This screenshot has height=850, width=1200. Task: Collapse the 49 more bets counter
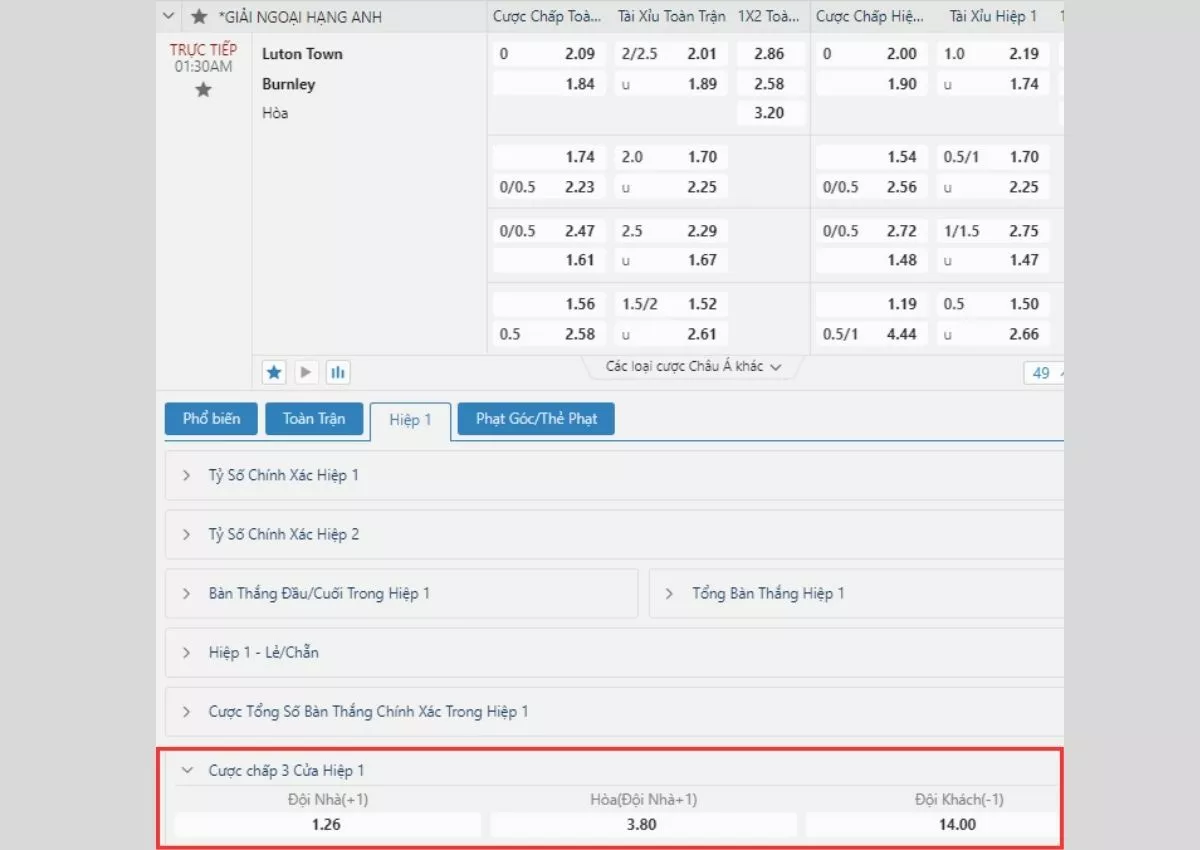click(1044, 373)
